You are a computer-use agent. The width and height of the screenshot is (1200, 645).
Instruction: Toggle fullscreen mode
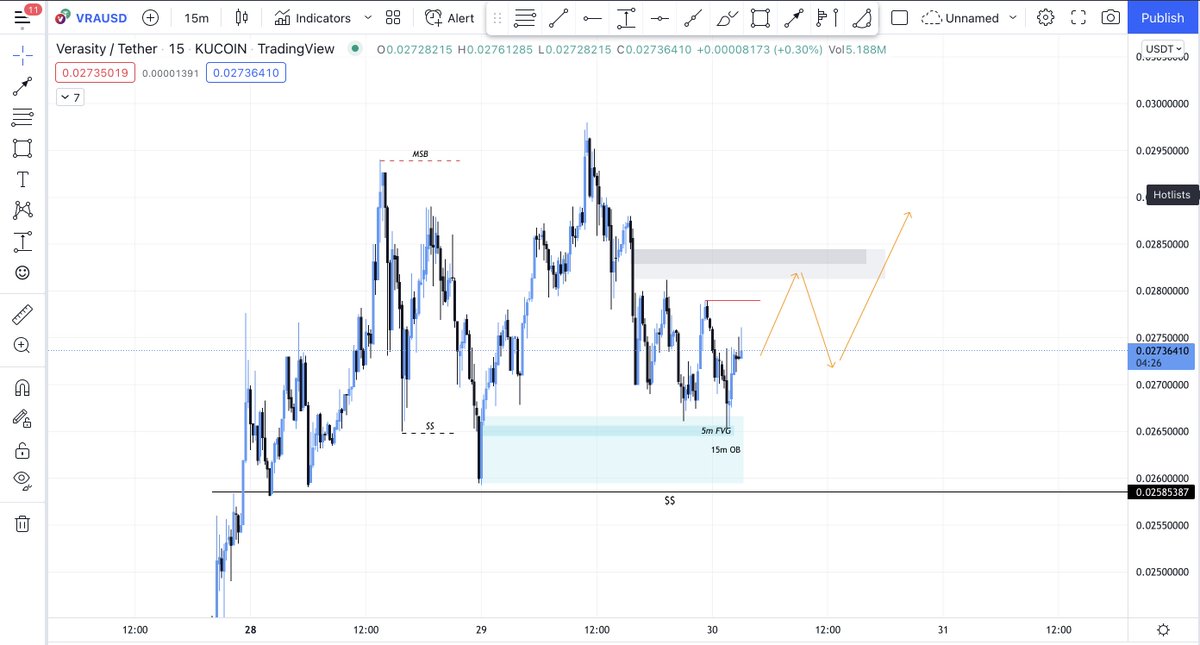[x=1078, y=17]
